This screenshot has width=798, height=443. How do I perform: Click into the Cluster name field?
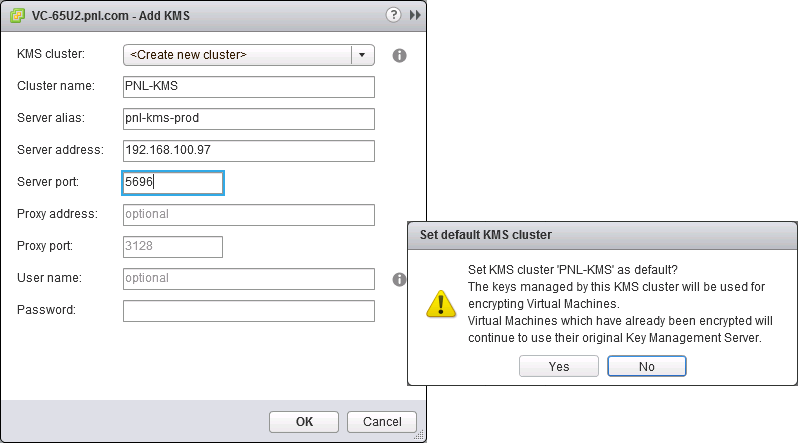click(x=249, y=87)
